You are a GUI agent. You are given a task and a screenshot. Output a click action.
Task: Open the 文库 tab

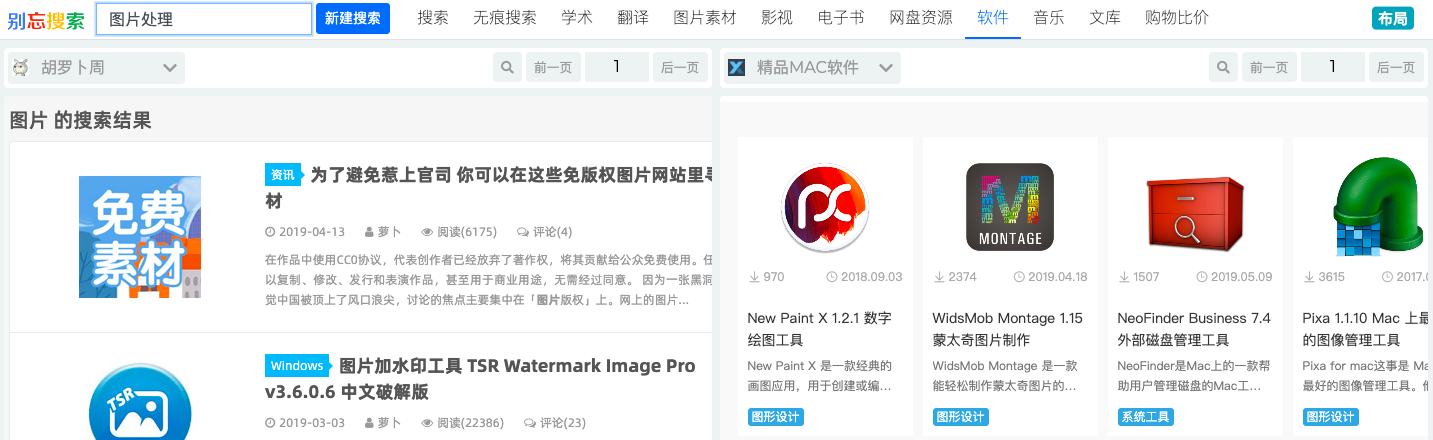1105,18
